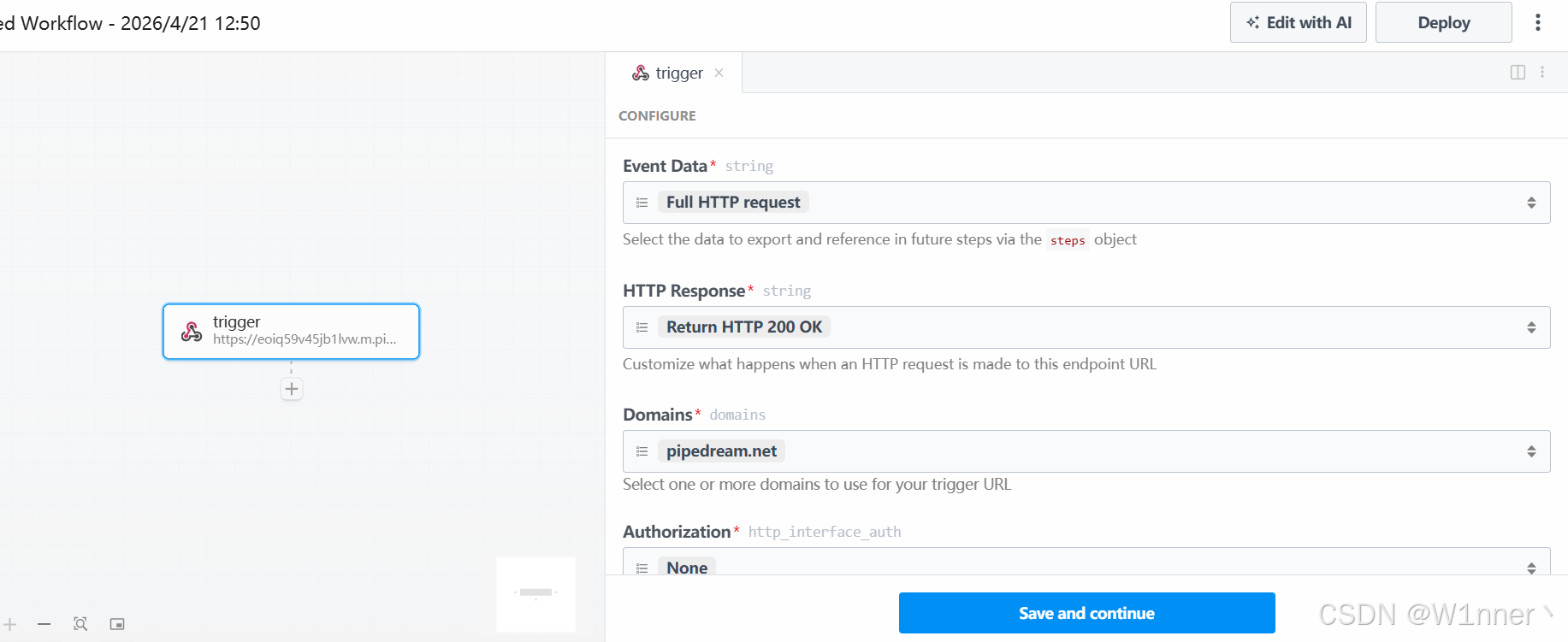Click the HTTP Response up-down arrows
This screenshot has width=1568, height=642.
pos(1531,327)
